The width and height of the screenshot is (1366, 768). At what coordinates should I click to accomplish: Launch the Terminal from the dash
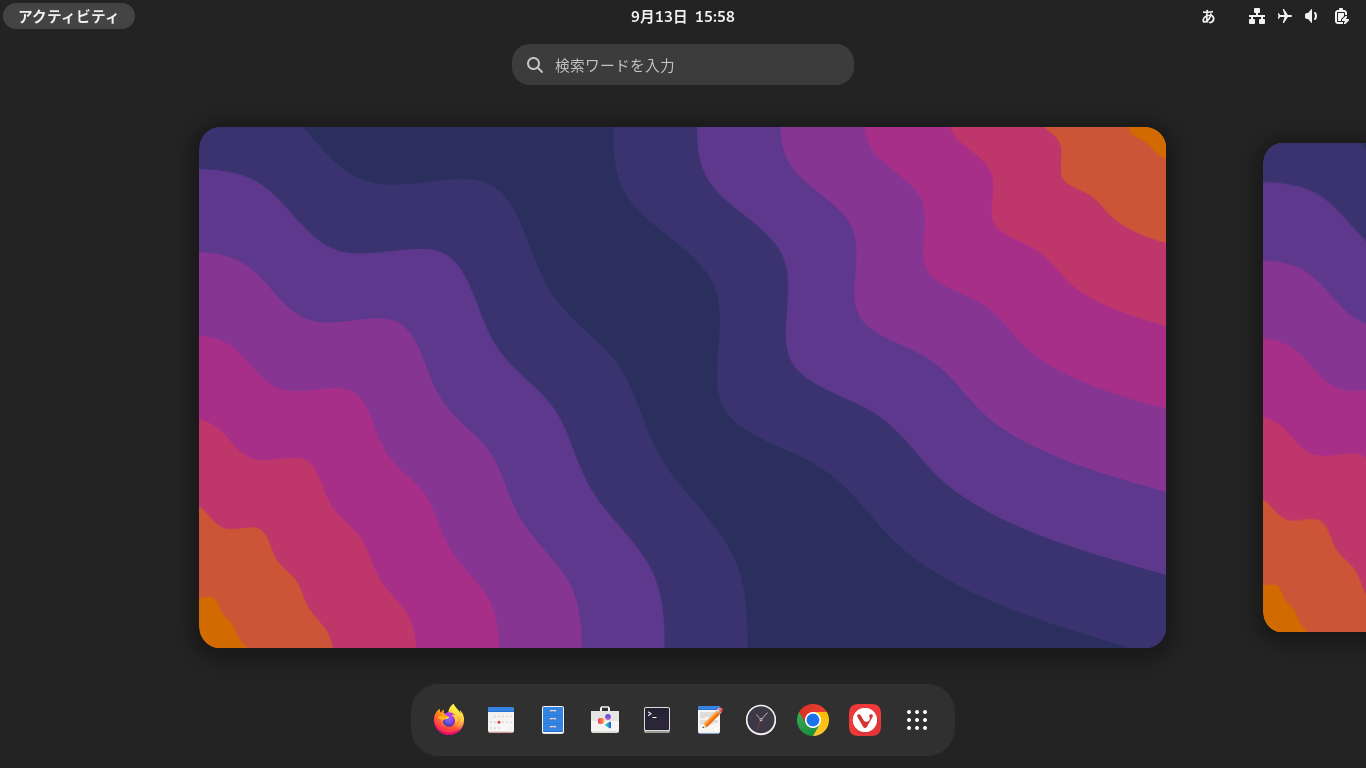[657, 720]
